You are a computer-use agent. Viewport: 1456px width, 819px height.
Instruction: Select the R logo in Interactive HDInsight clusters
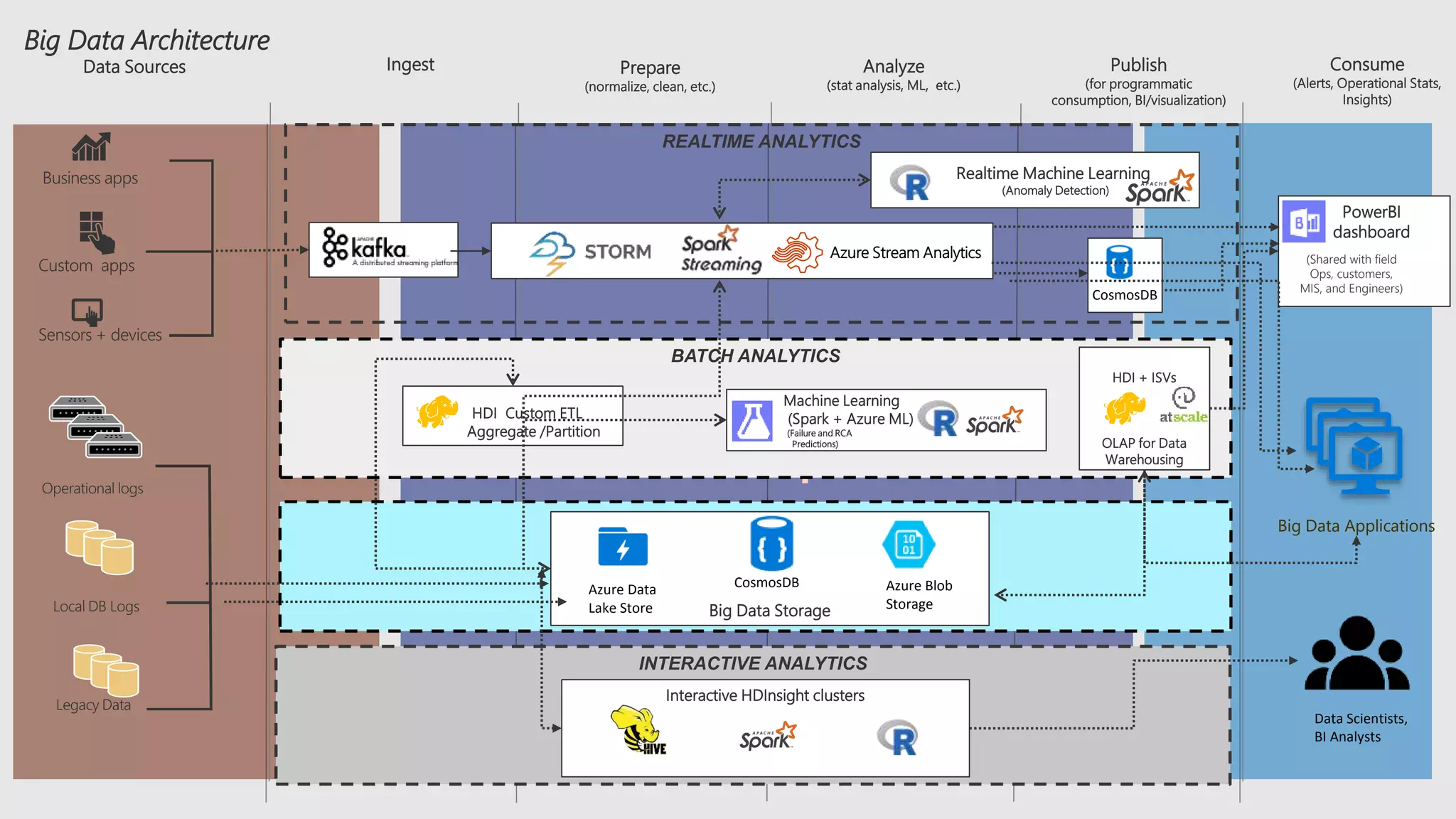point(897,737)
